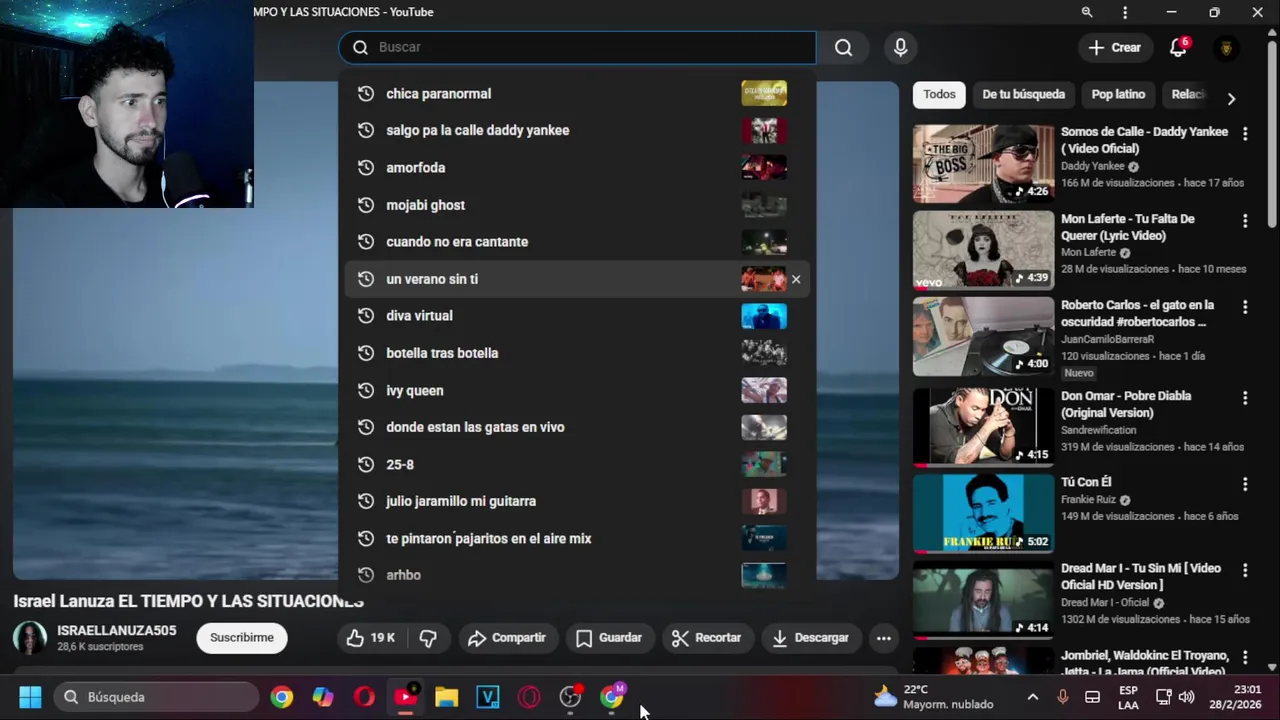Start voice search with microphone icon

(x=900, y=47)
